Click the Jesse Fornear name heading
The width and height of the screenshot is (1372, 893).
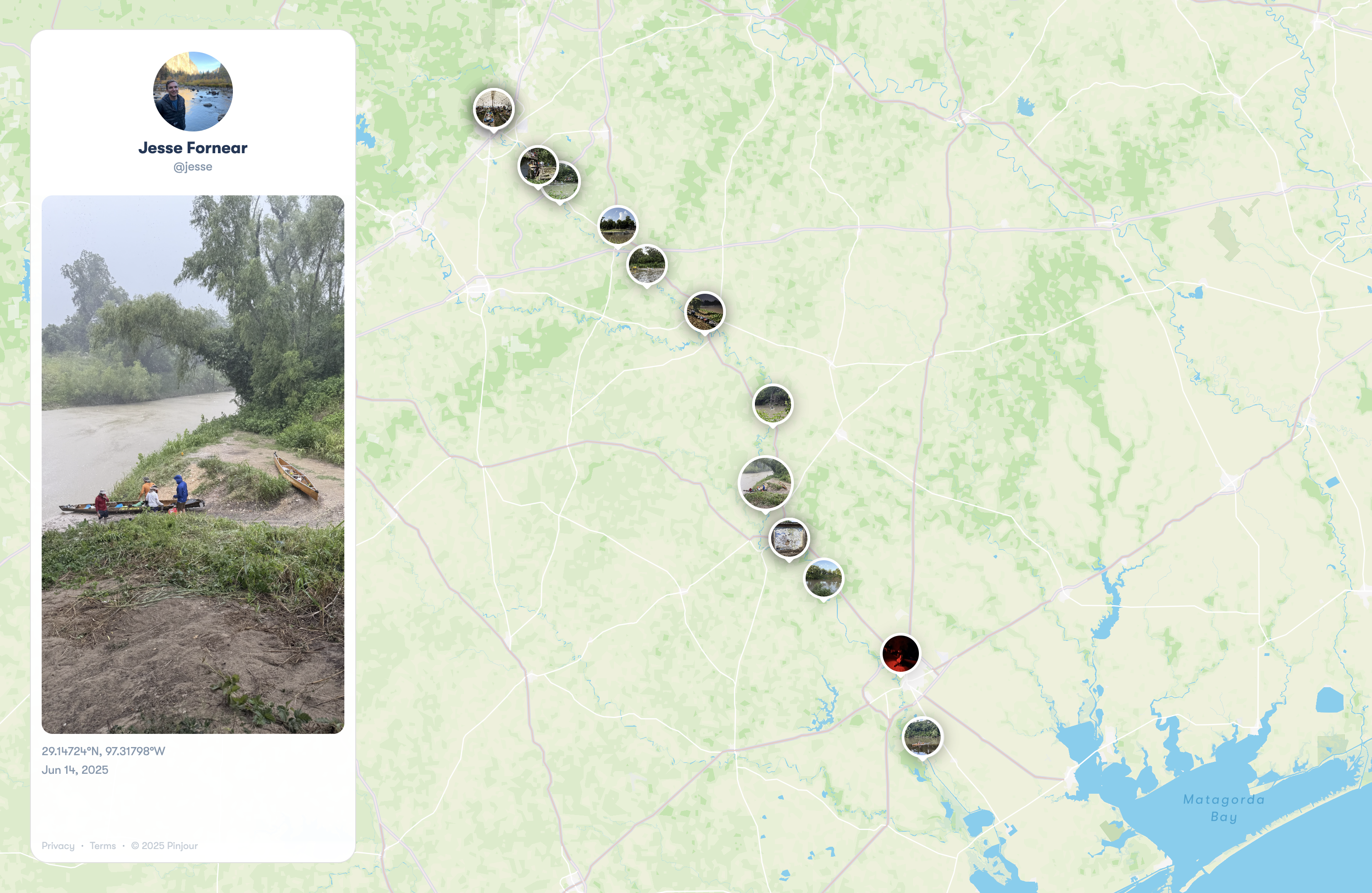[193, 148]
